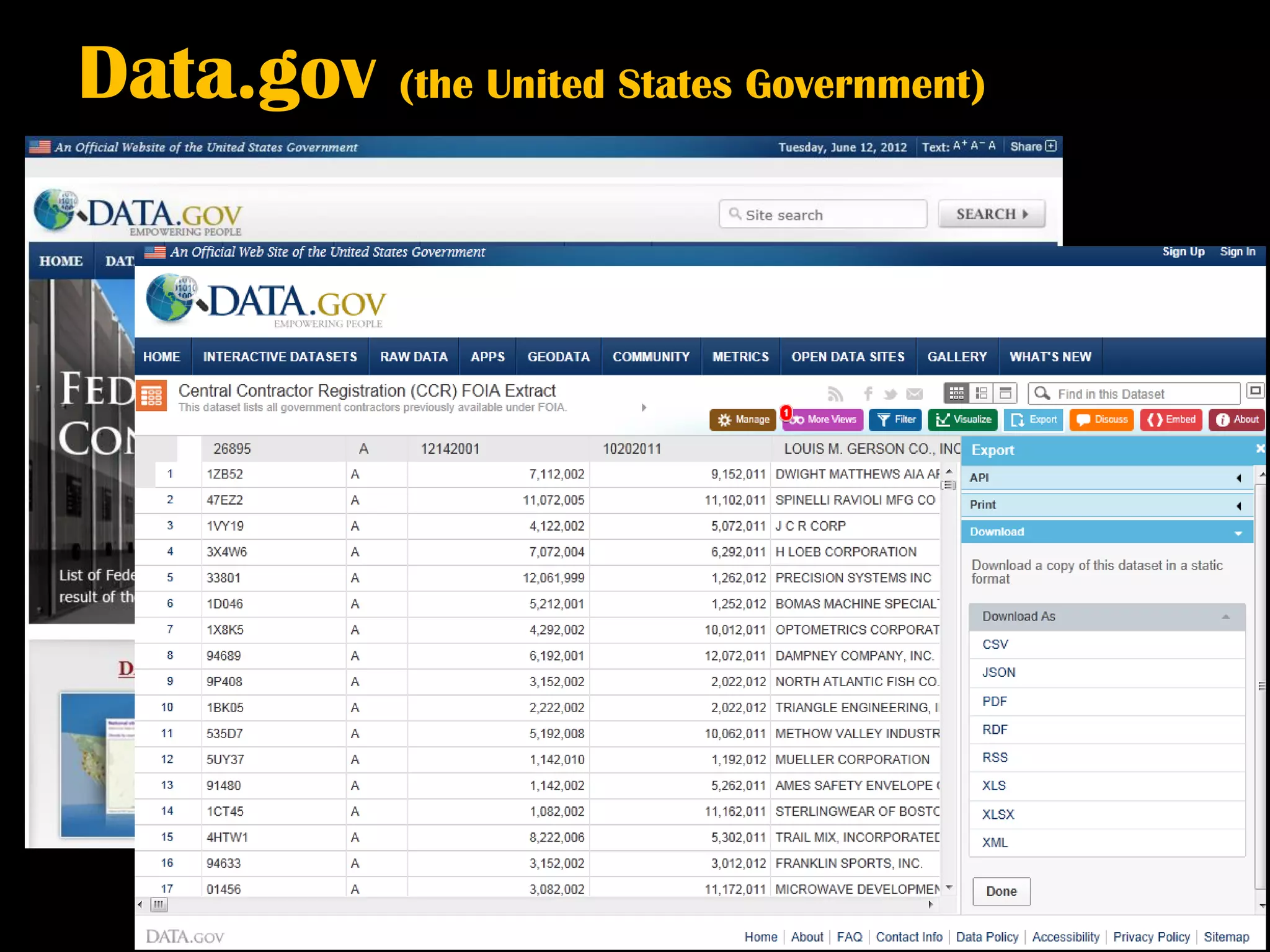
Task: Collapse the Download As list
Action: click(x=1107, y=617)
